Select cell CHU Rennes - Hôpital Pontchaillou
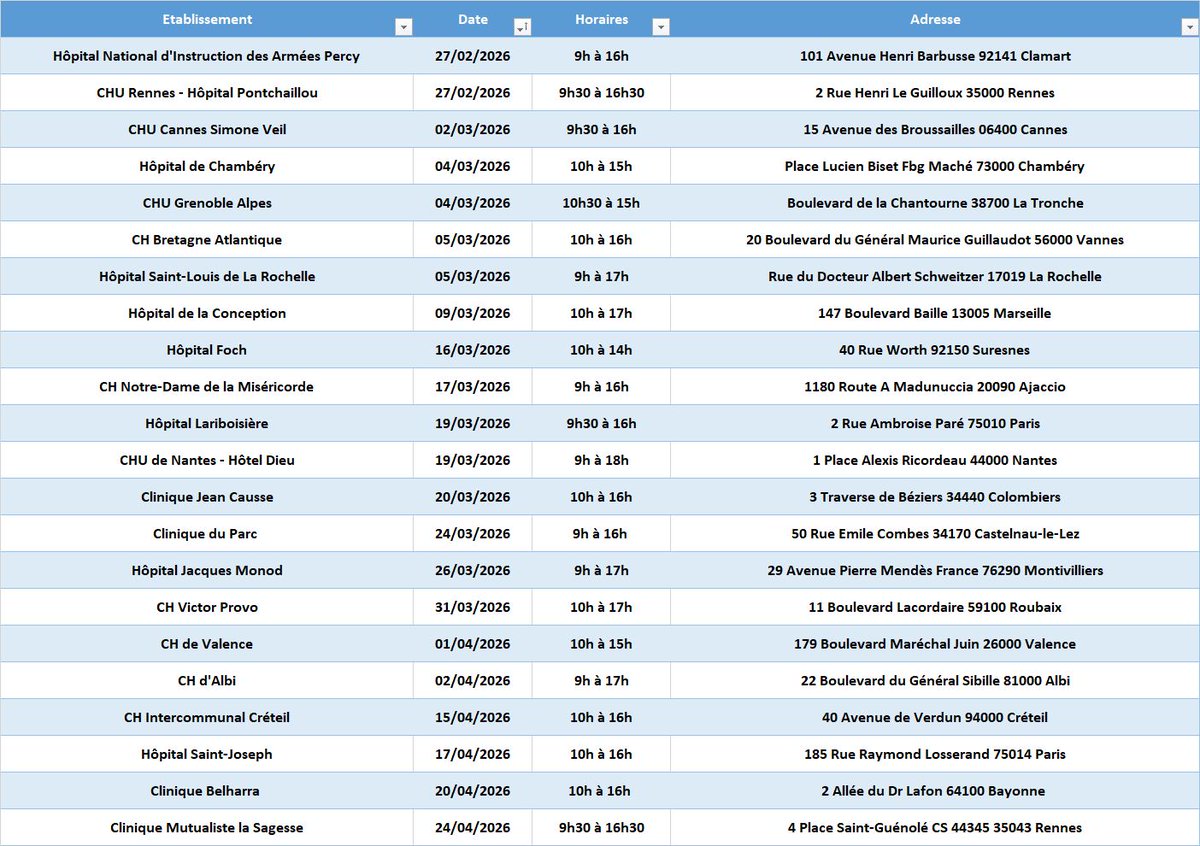1200x846 pixels. point(207,93)
